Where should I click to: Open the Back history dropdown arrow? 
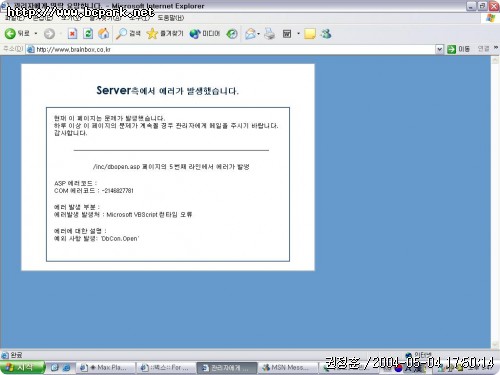[x=36, y=33]
